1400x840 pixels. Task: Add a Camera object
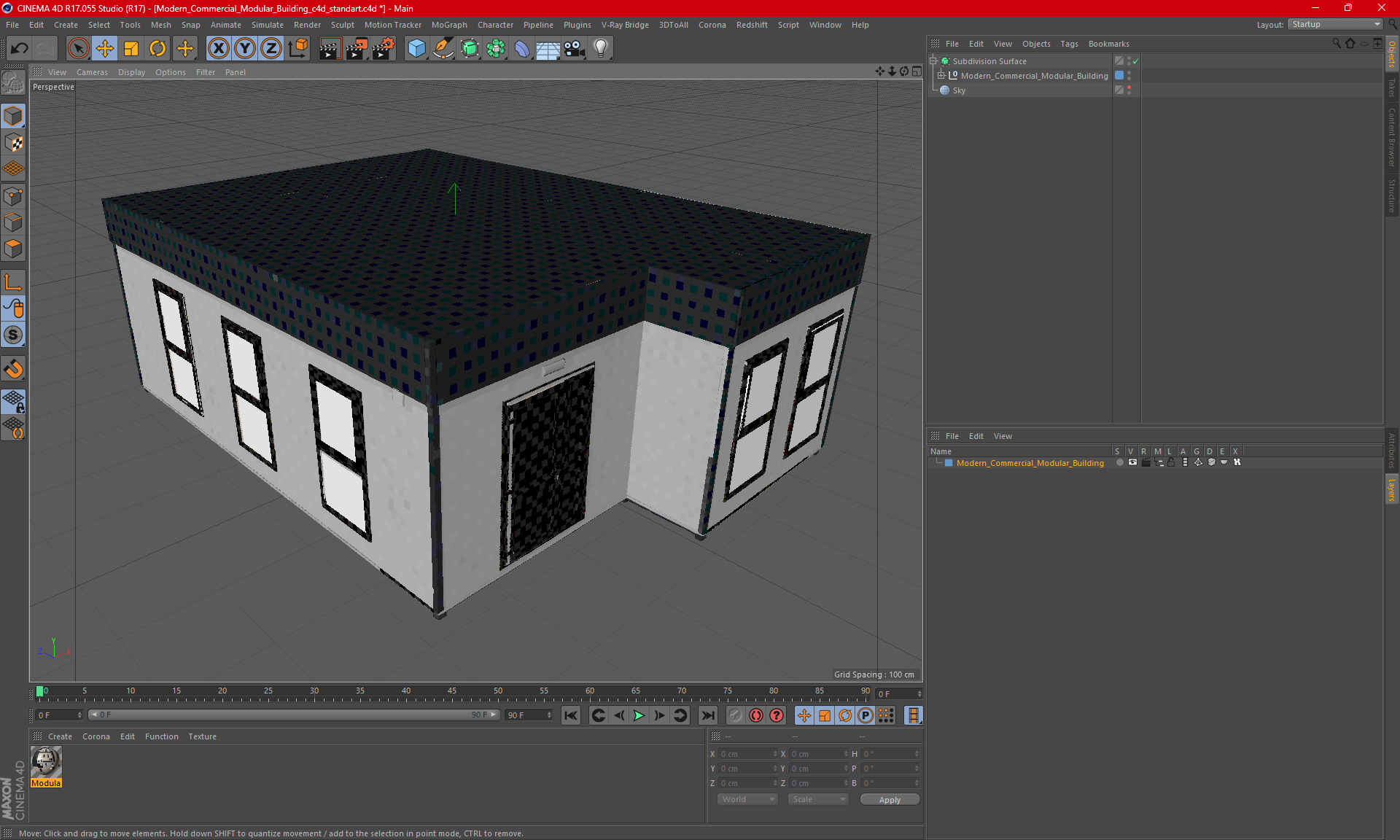[575, 49]
